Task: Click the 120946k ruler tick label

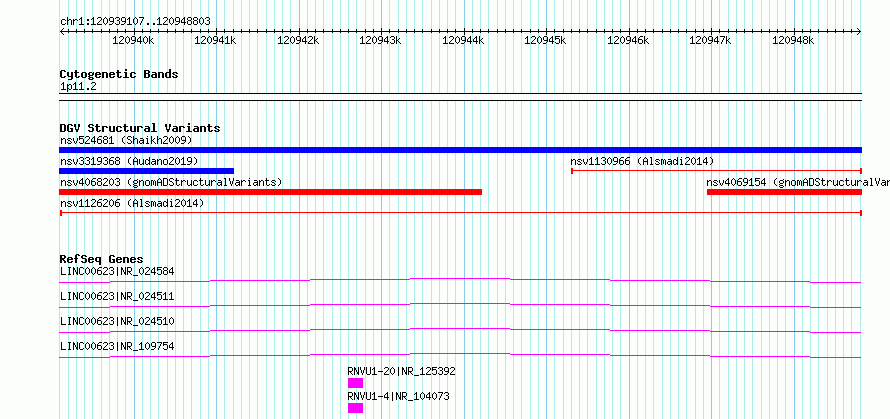Action: click(628, 40)
